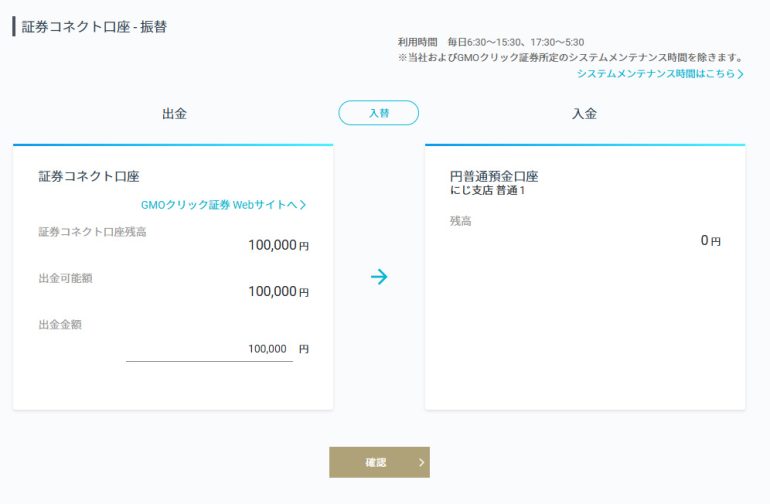Click chevron beside GMOクリック証券 Webサイトへ
Screen dimensions: 770x504
click(302, 205)
